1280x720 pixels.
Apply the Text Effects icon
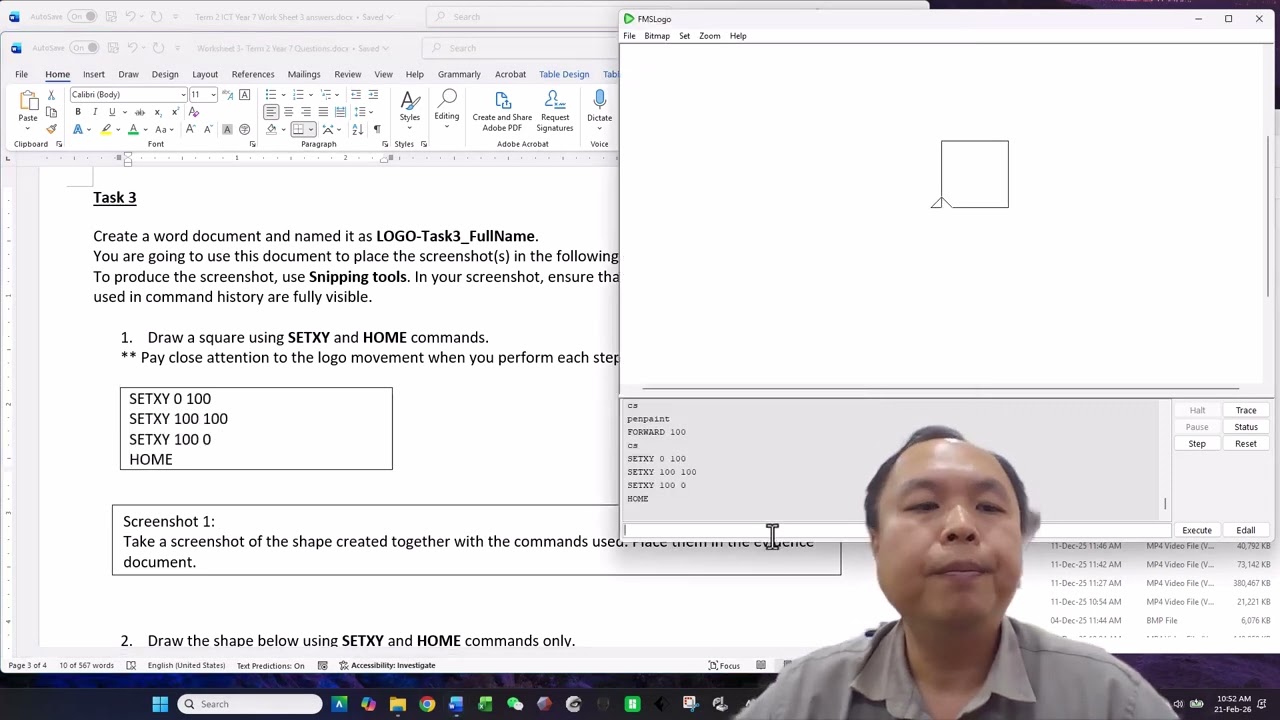[x=78, y=130]
